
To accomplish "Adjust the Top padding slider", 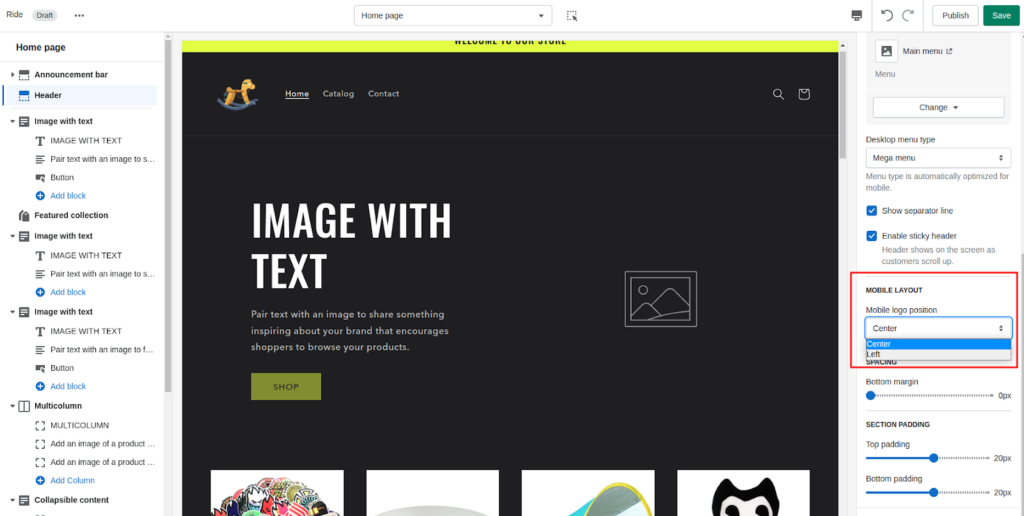I will point(927,459).
